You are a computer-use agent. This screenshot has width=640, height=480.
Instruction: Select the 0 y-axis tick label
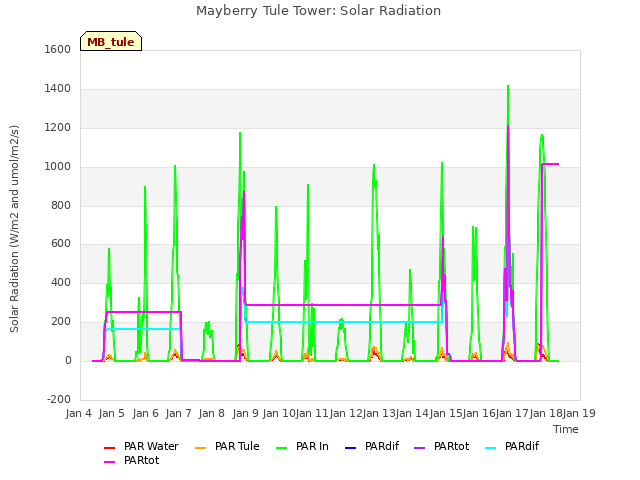68,361
